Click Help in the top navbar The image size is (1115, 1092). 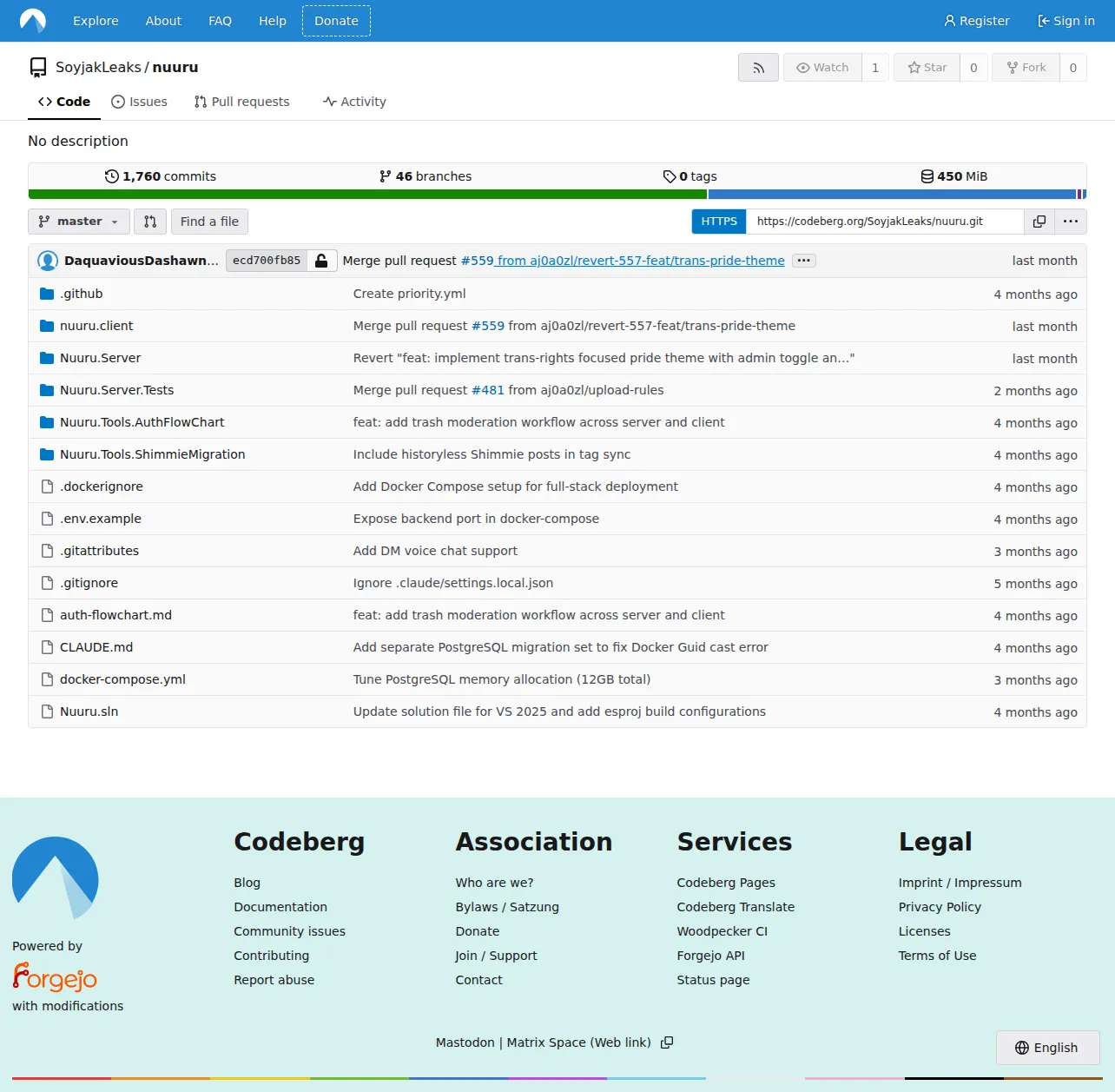click(273, 21)
